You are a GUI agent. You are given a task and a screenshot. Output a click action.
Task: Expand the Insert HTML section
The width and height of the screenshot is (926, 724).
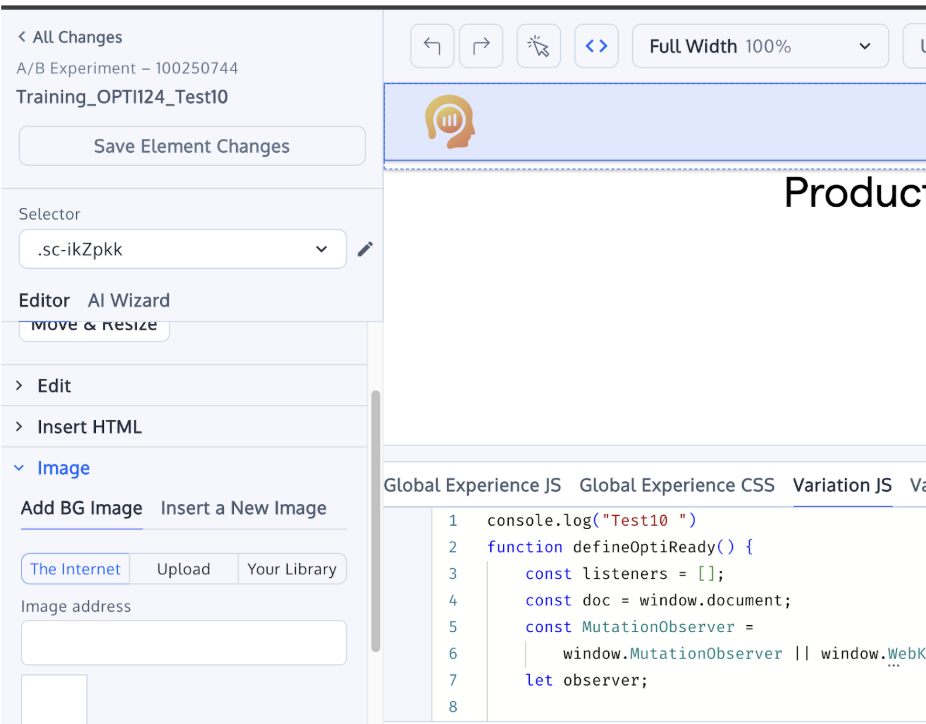pos(89,427)
